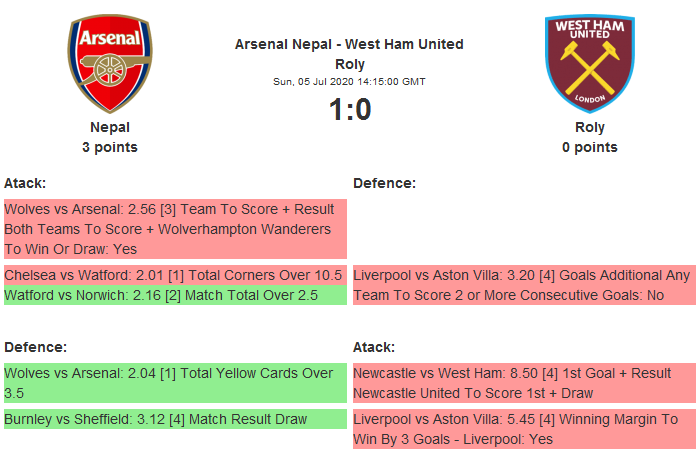Screen dimensions: 700x460
Task: Click the Wolves vs Arsenal Team To Score bet
Action: (174, 229)
